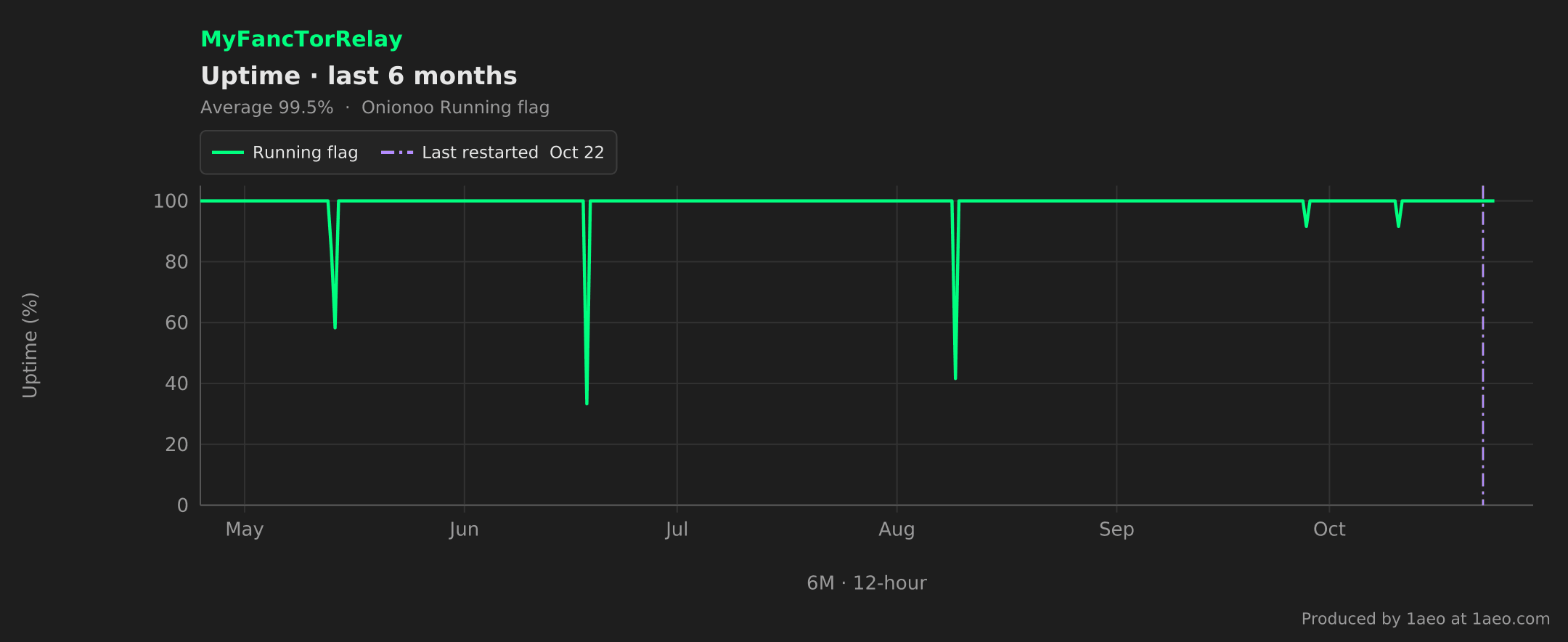The height and width of the screenshot is (642, 1568).
Task: Click the '20' y-axis tick label
Action: (x=176, y=444)
